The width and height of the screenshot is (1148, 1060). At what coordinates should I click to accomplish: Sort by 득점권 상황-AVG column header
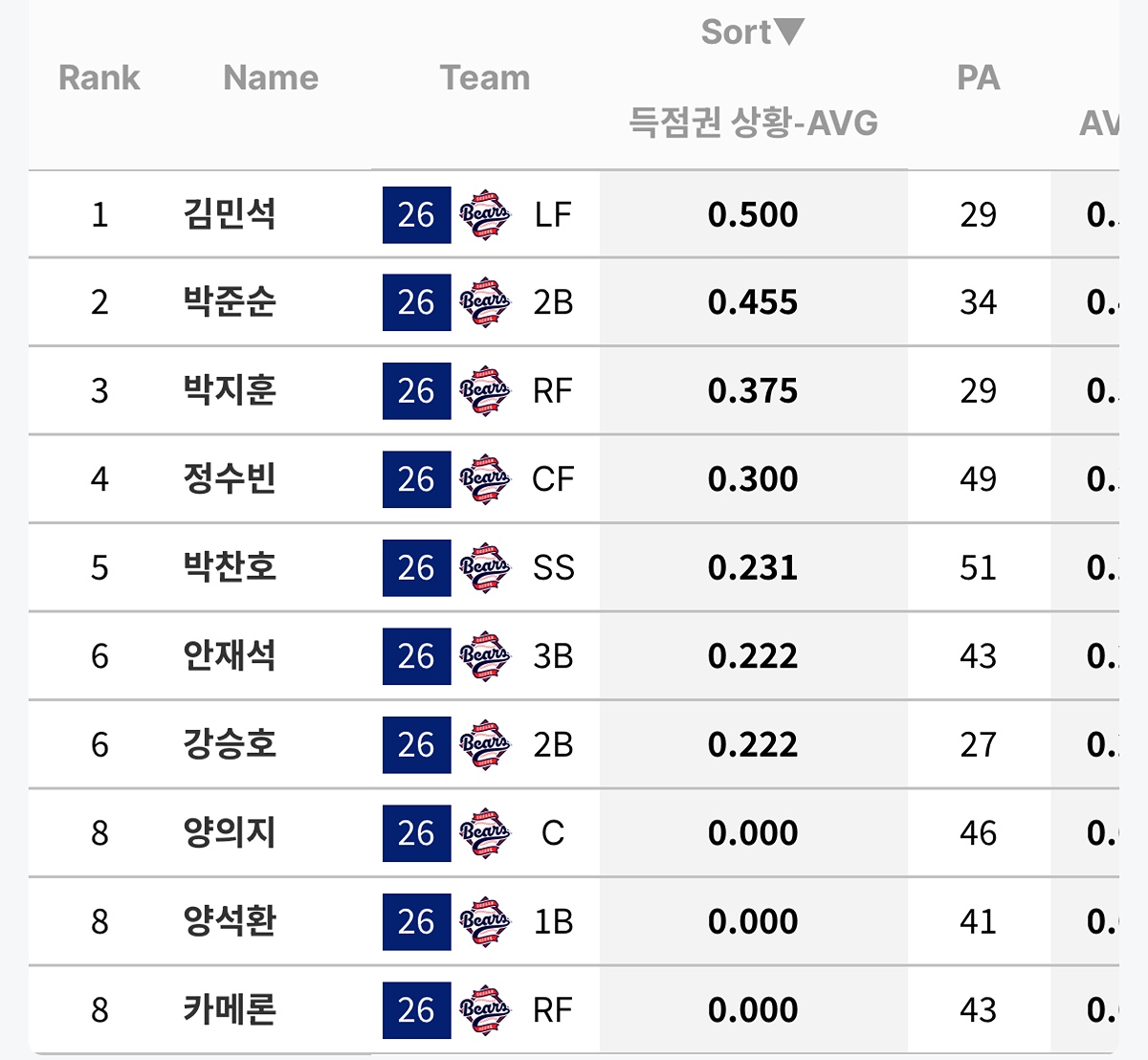coord(753,123)
